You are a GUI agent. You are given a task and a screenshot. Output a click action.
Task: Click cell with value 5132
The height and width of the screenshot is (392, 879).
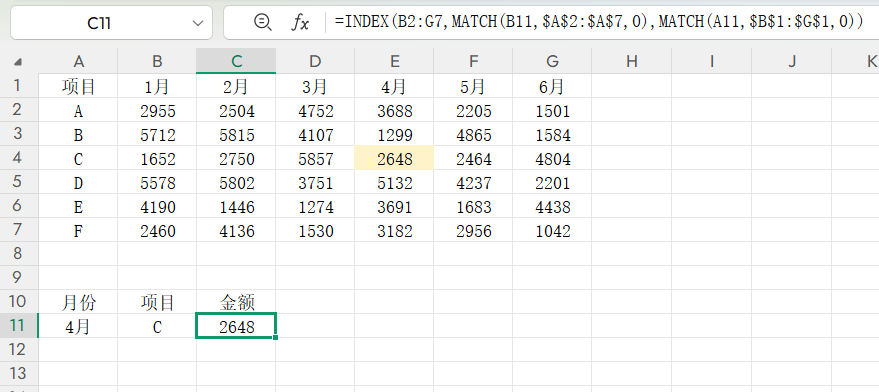394,182
